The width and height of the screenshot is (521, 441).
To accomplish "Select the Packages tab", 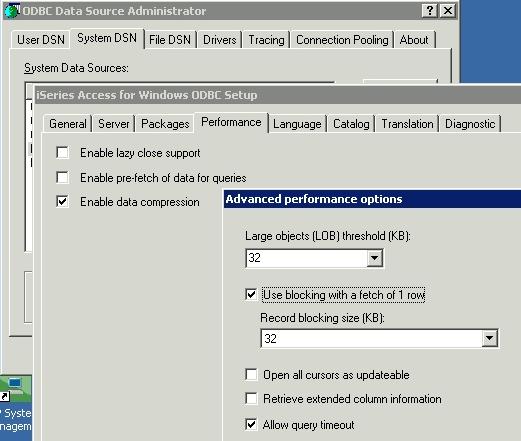I will click(x=165, y=124).
